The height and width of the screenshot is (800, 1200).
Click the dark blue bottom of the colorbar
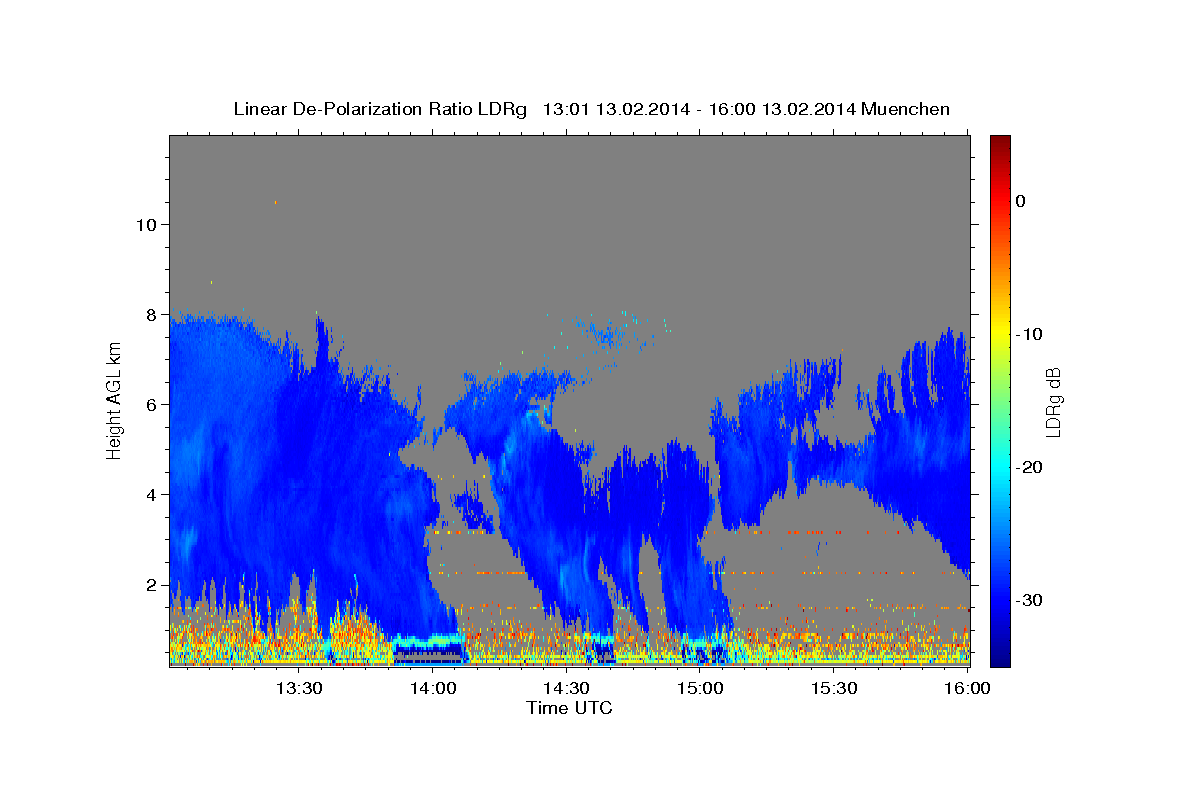[x=1000, y=655]
